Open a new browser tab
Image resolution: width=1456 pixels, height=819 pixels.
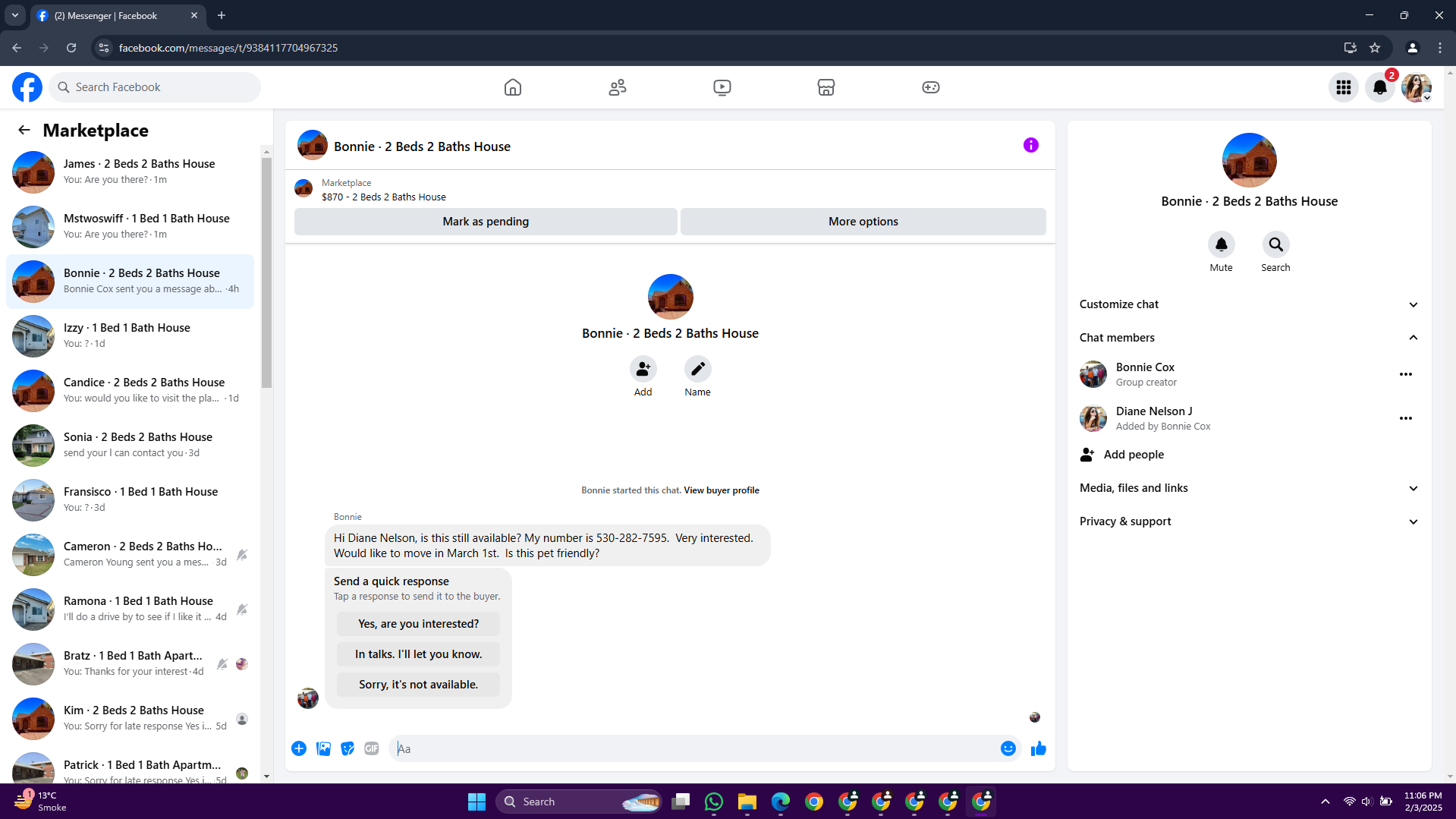(x=222, y=15)
